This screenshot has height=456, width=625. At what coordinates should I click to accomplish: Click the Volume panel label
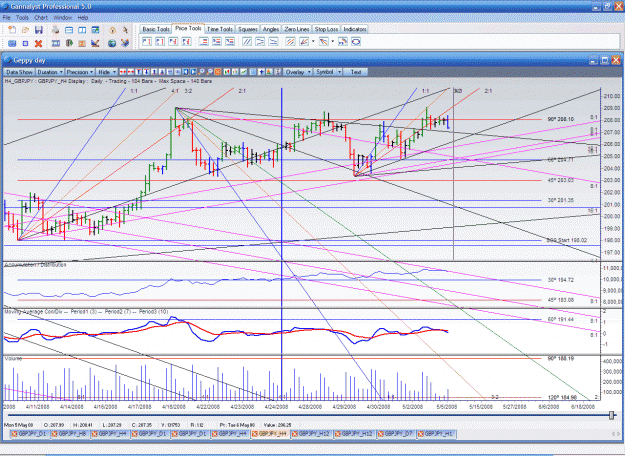[x=13, y=359]
